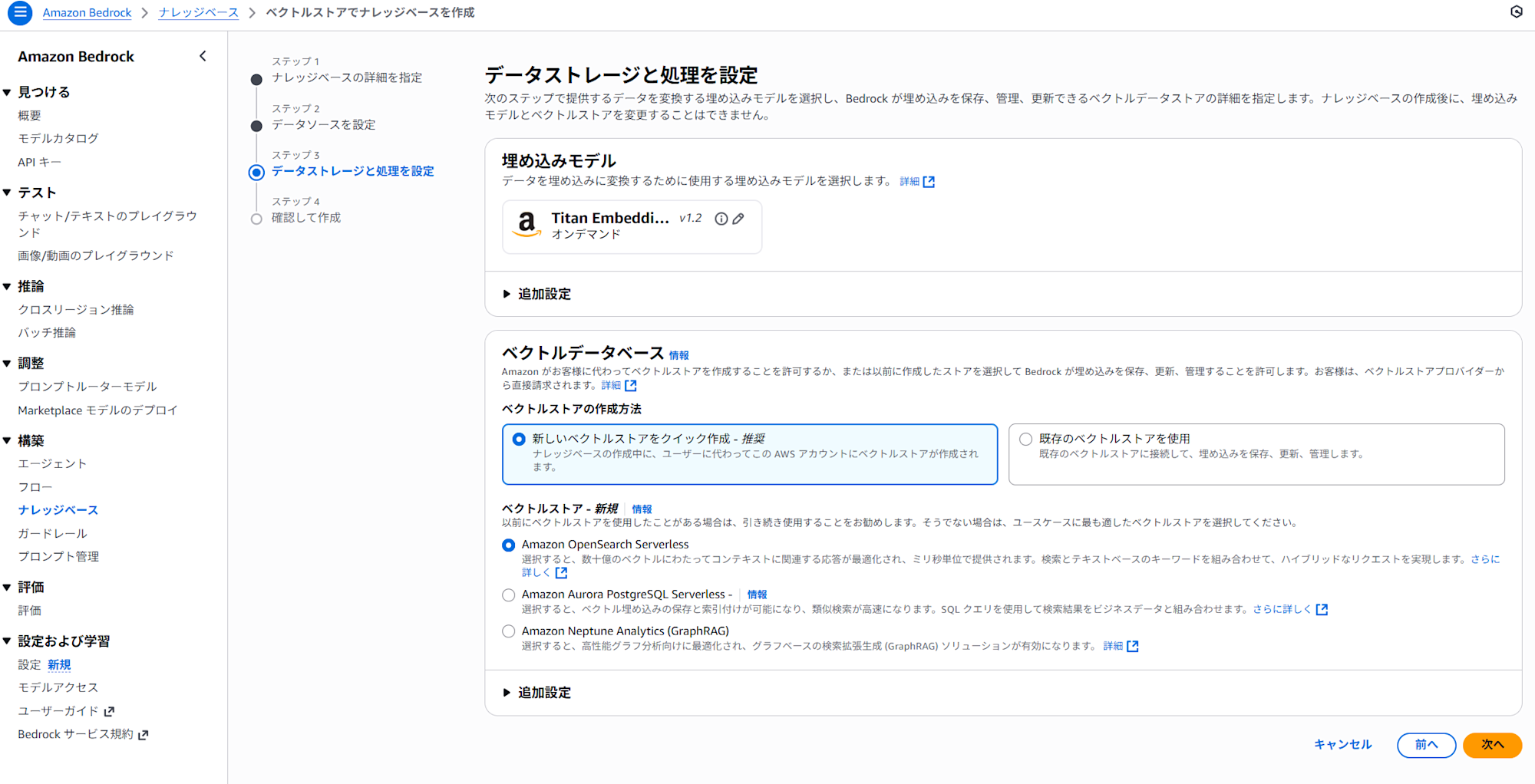Click the 次へ button
This screenshot has height=784, width=1535.
coord(1491,745)
